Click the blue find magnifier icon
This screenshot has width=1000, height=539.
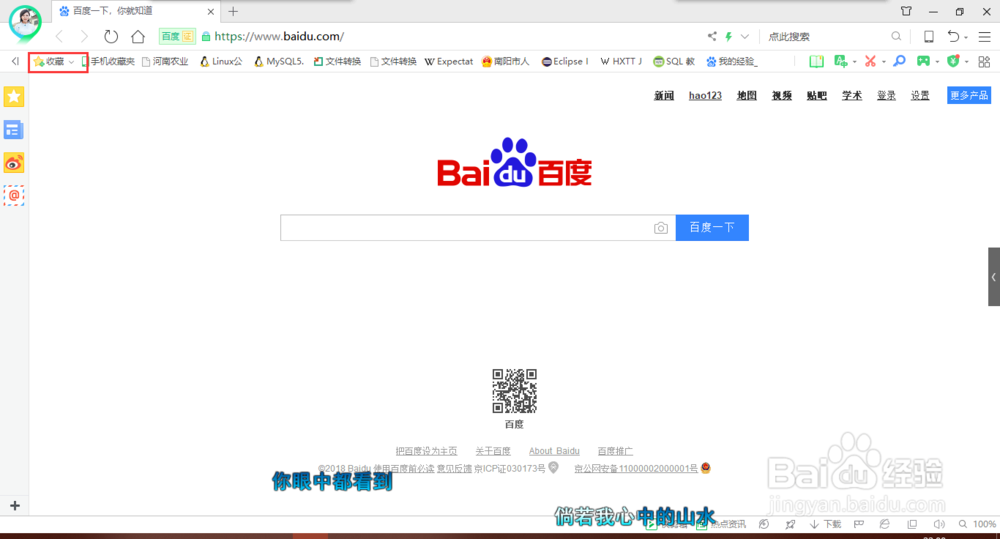click(x=899, y=61)
